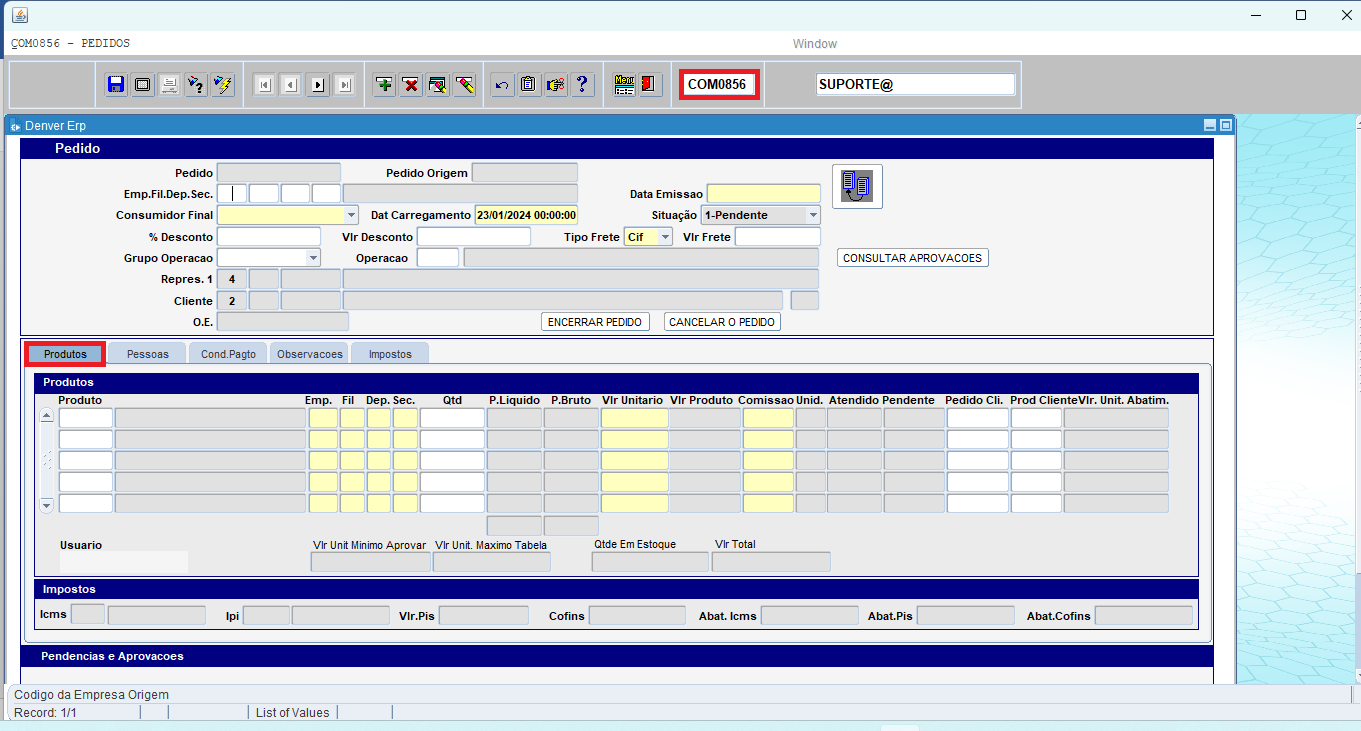The width and height of the screenshot is (1361, 731).
Task: Go to the next record
Action: tap(318, 85)
